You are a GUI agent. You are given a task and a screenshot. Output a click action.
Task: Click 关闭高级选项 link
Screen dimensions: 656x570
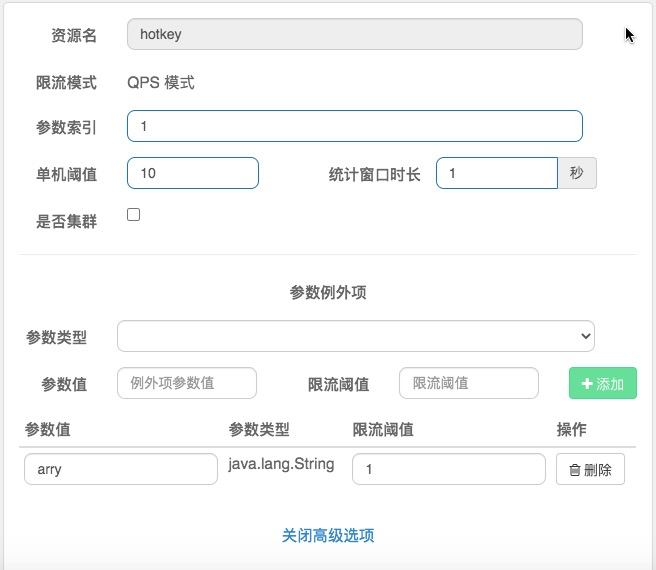pyautogui.click(x=328, y=535)
